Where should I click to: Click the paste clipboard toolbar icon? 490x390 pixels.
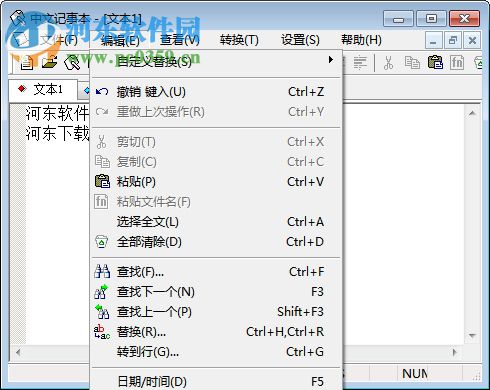click(x=435, y=63)
